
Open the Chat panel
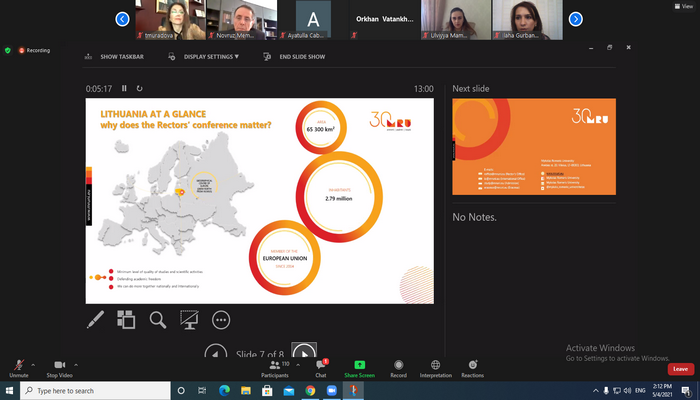pyautogui.click(x=321, y=368)
